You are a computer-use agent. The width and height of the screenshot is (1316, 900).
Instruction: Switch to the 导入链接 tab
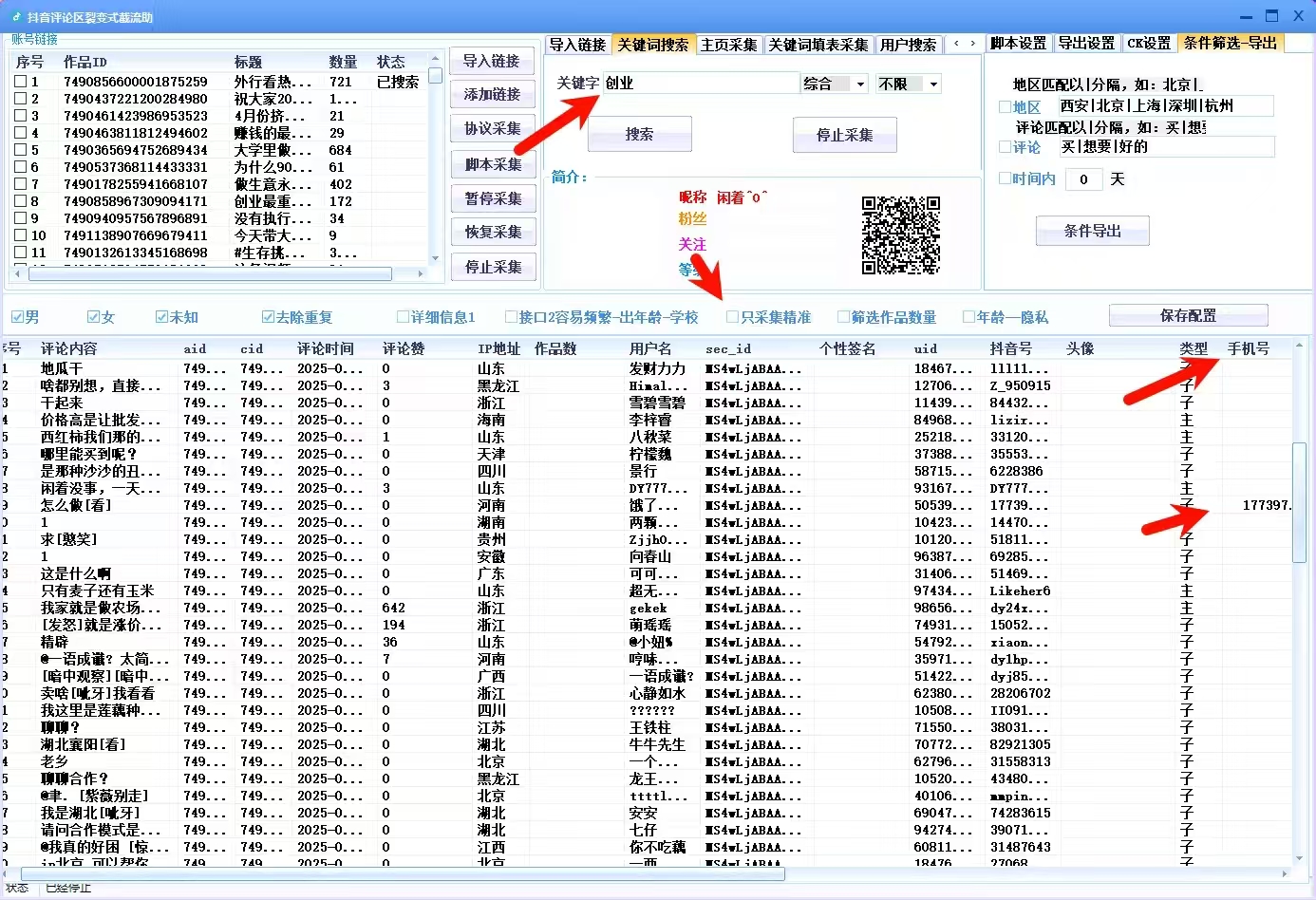pyautogui.click(x=577, y=45)
